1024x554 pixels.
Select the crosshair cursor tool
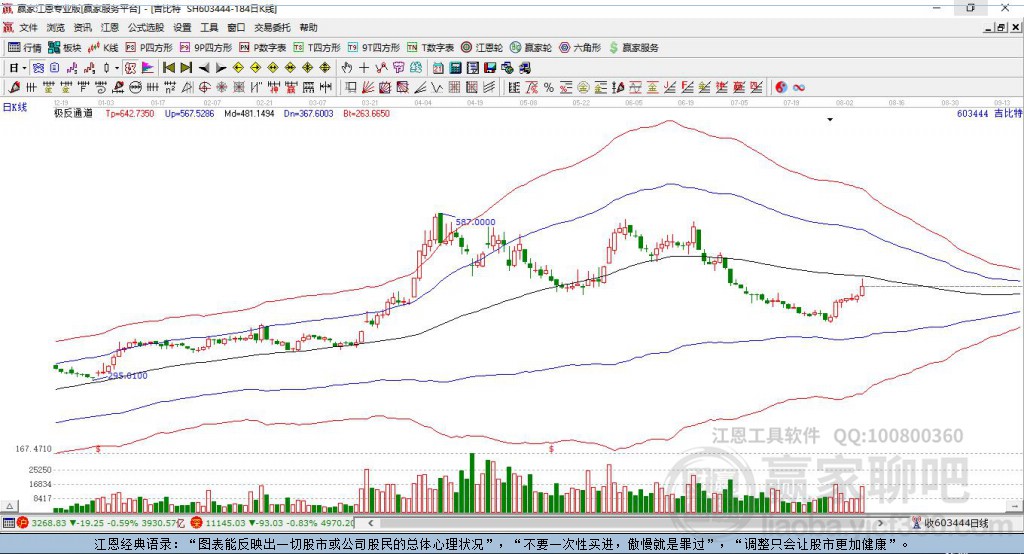364,68
